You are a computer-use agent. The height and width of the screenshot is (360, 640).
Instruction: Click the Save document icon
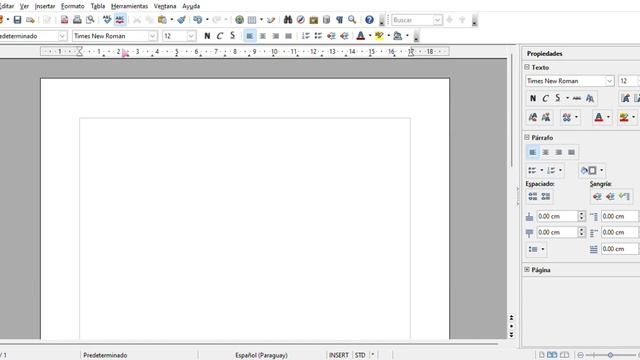pos(17,20)
